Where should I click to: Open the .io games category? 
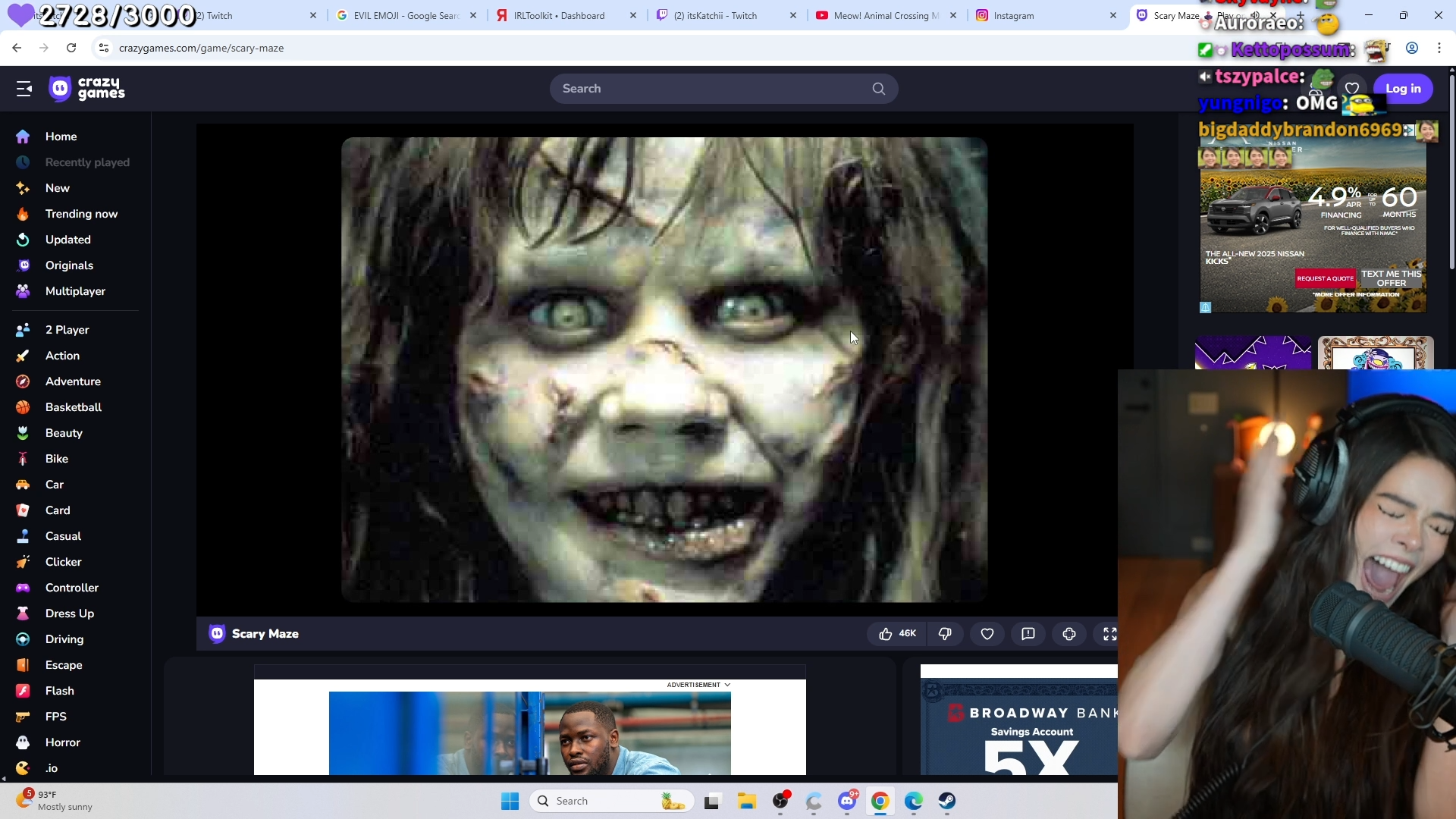click(52, 767)
